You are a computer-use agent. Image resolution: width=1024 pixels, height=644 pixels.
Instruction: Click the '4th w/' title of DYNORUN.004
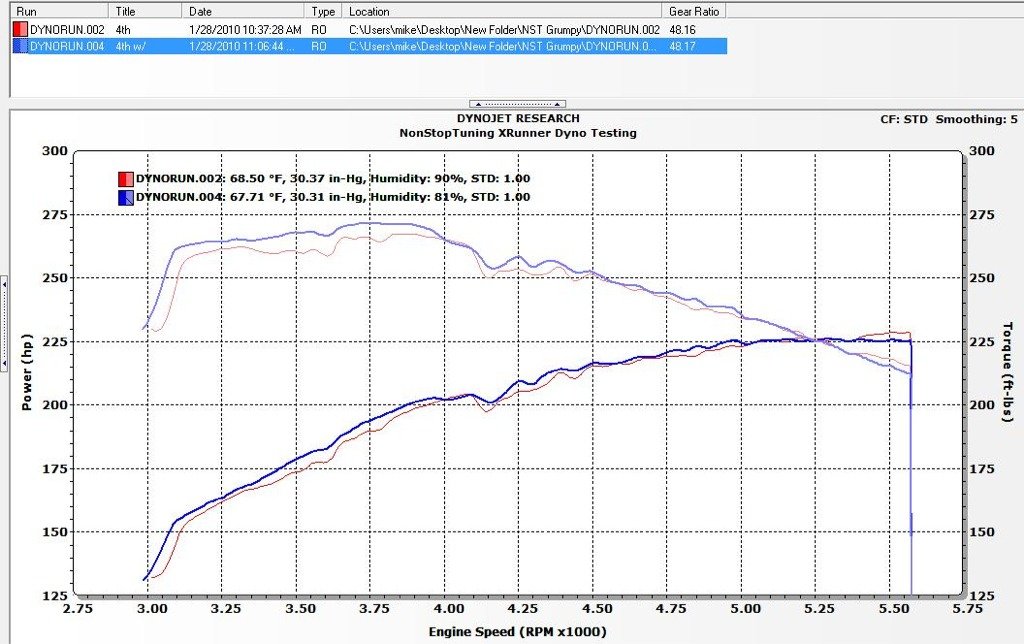(x=131, y=46)
